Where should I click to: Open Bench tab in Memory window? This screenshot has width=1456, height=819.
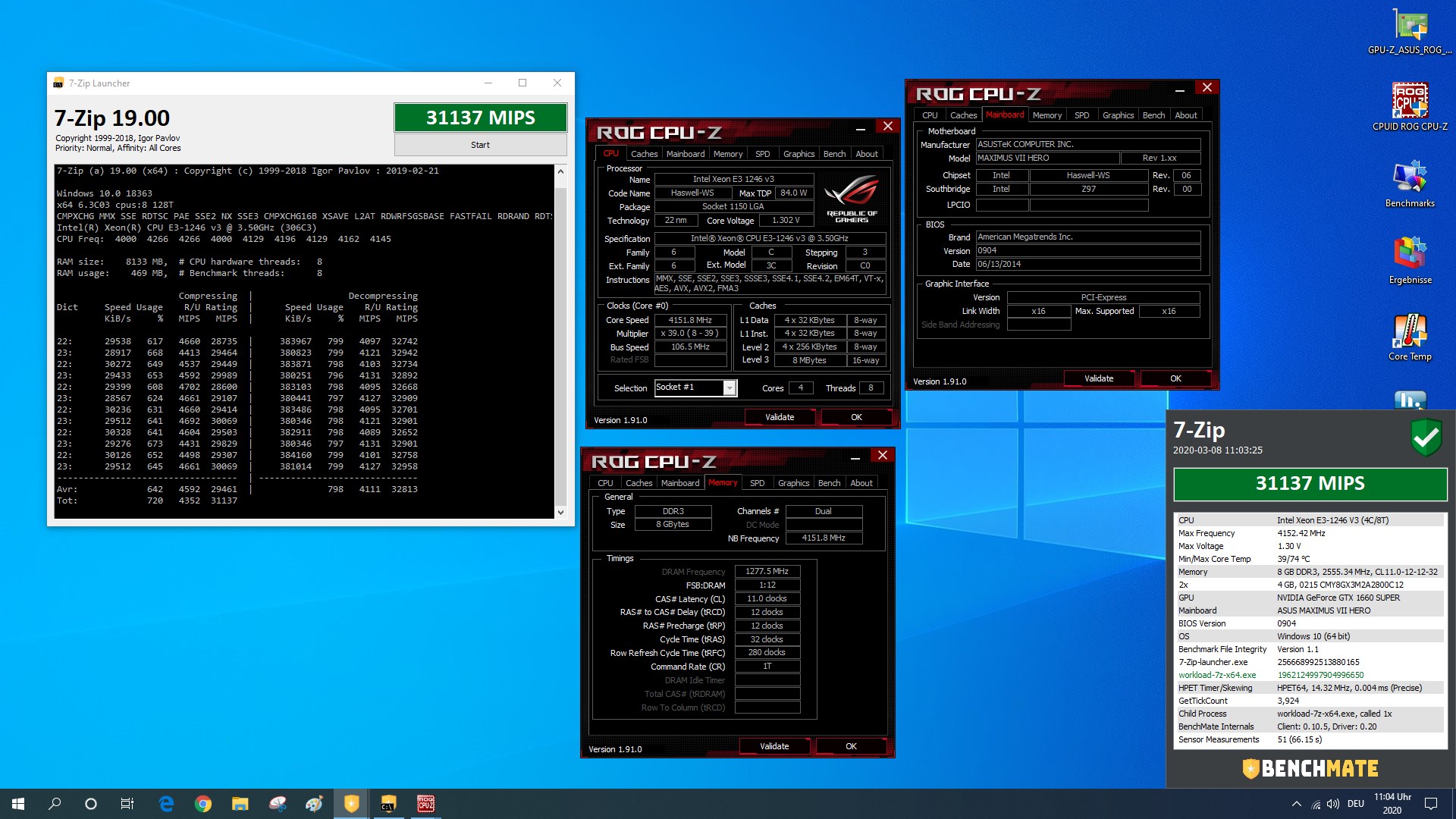(x=829, y=483)
